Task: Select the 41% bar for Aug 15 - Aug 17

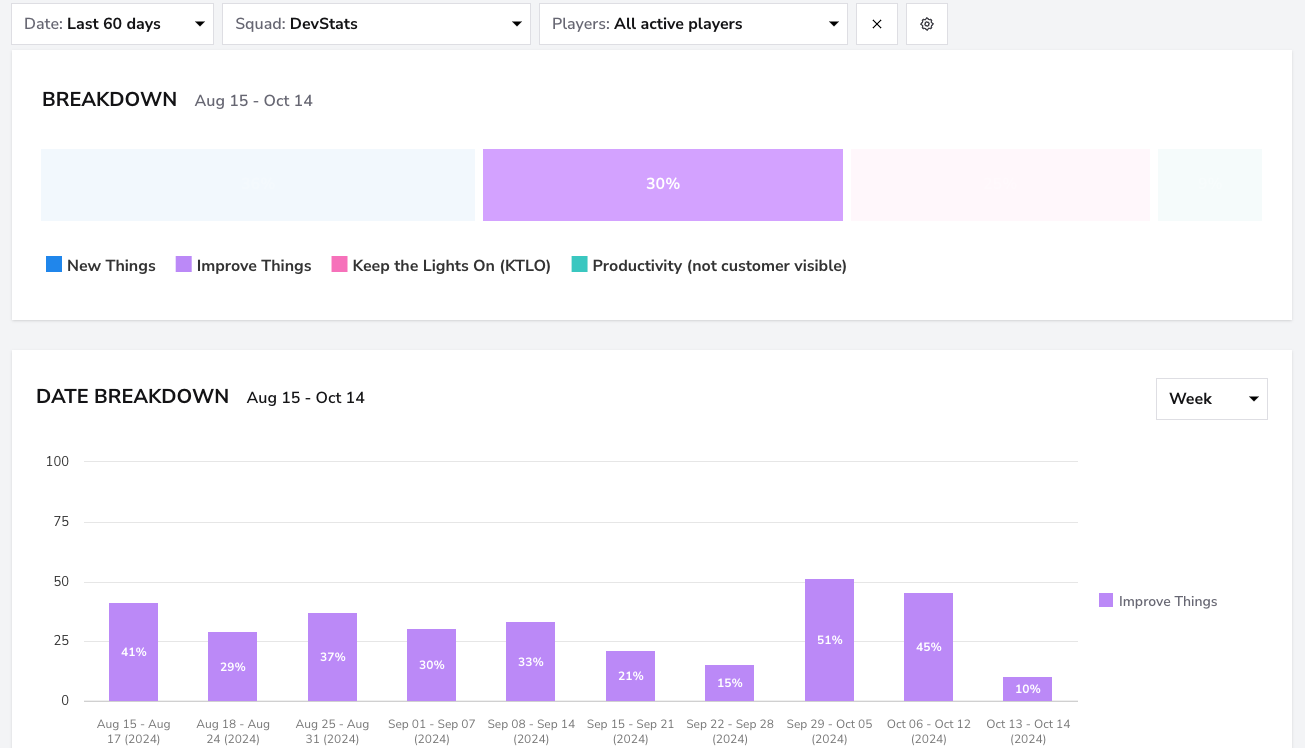Action: coord(133,652)
